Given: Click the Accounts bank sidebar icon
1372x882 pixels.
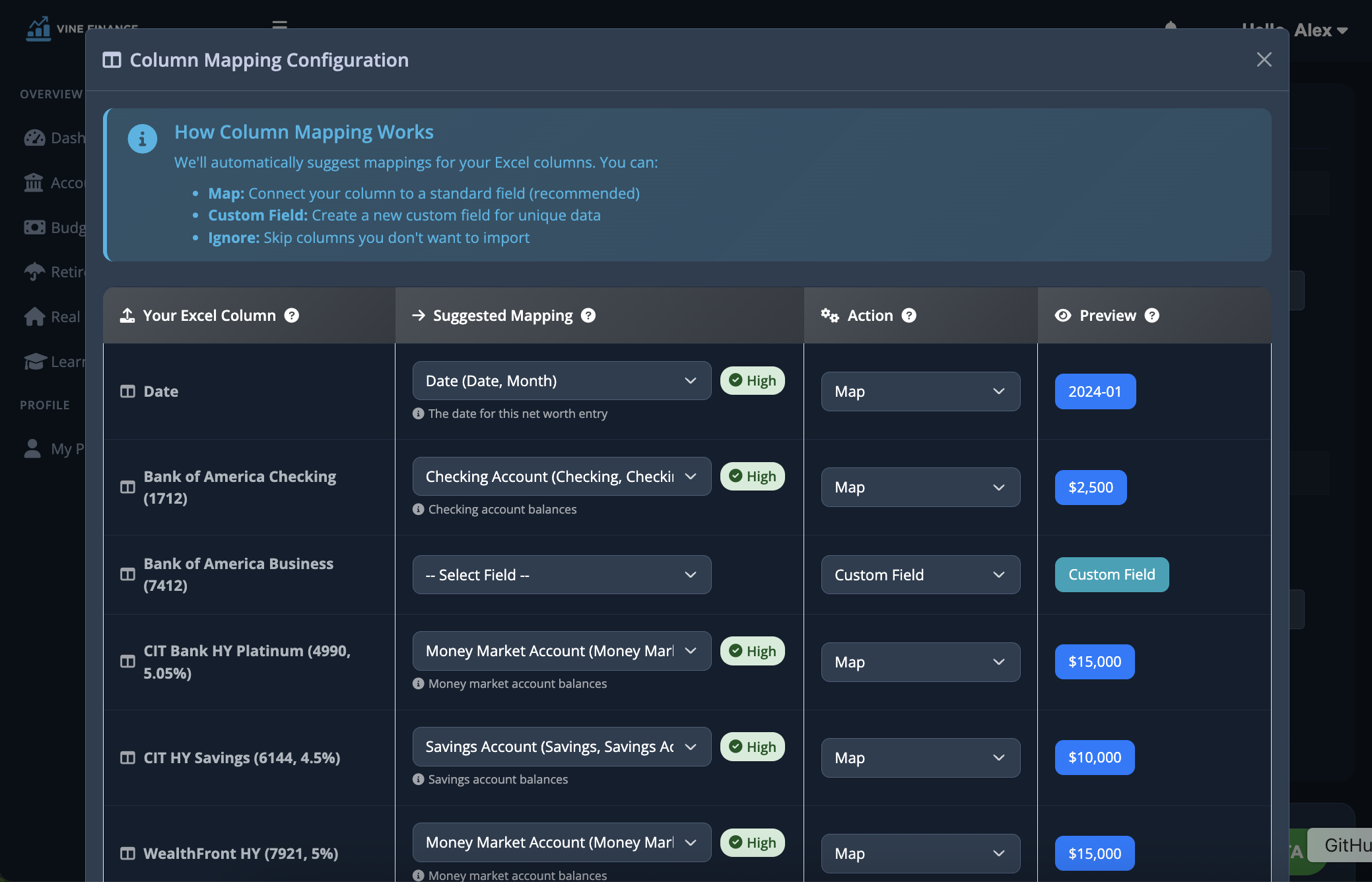Looking at the screenshot, I should point(34,182).
